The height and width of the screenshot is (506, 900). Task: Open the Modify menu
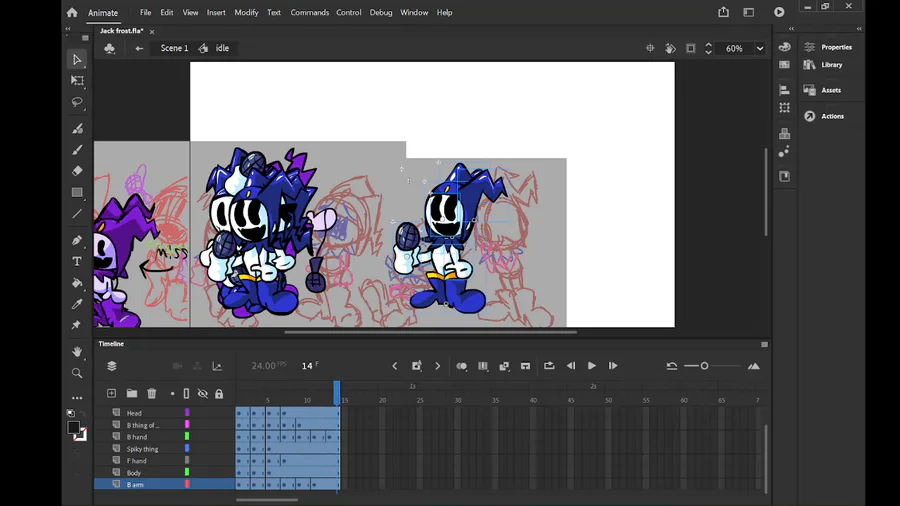(246, 12)
